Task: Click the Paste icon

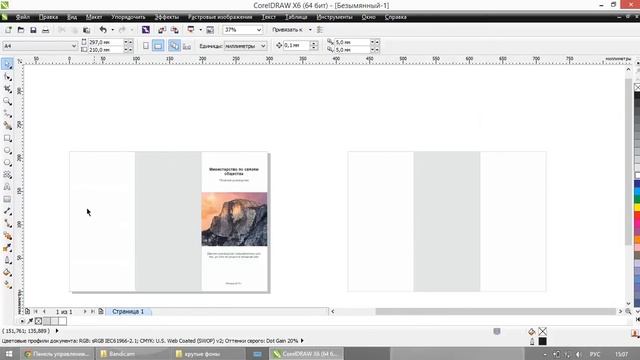Action: (x=87, y=30)
